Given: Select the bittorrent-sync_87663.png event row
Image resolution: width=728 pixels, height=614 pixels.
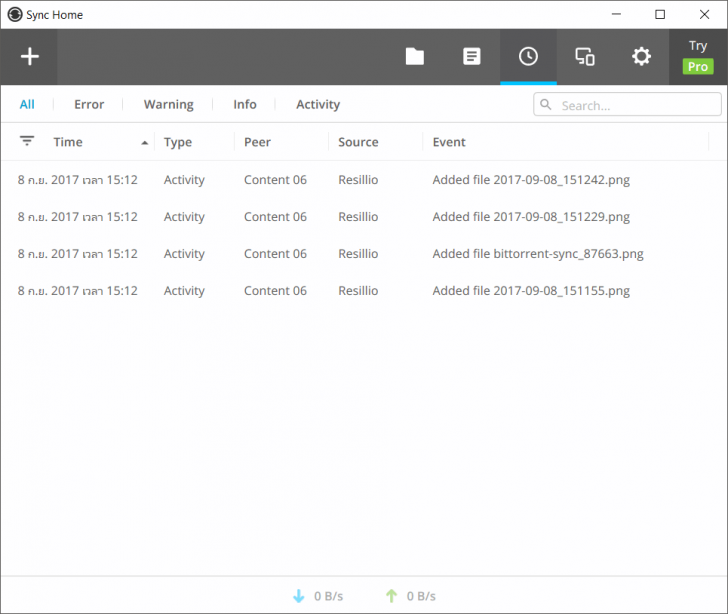Looking at the screenshot, I should 537,254.
